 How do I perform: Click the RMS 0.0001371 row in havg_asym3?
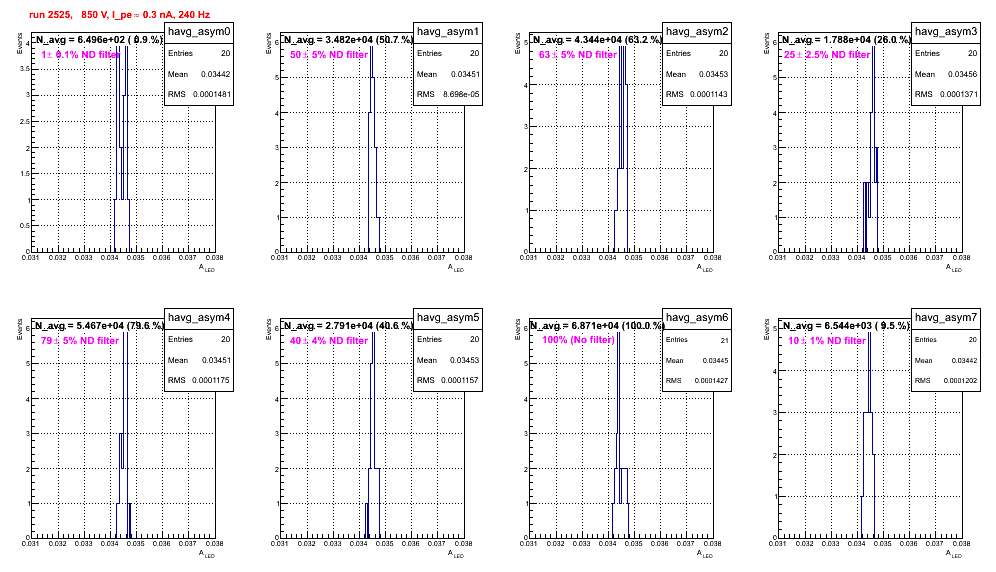946,94
